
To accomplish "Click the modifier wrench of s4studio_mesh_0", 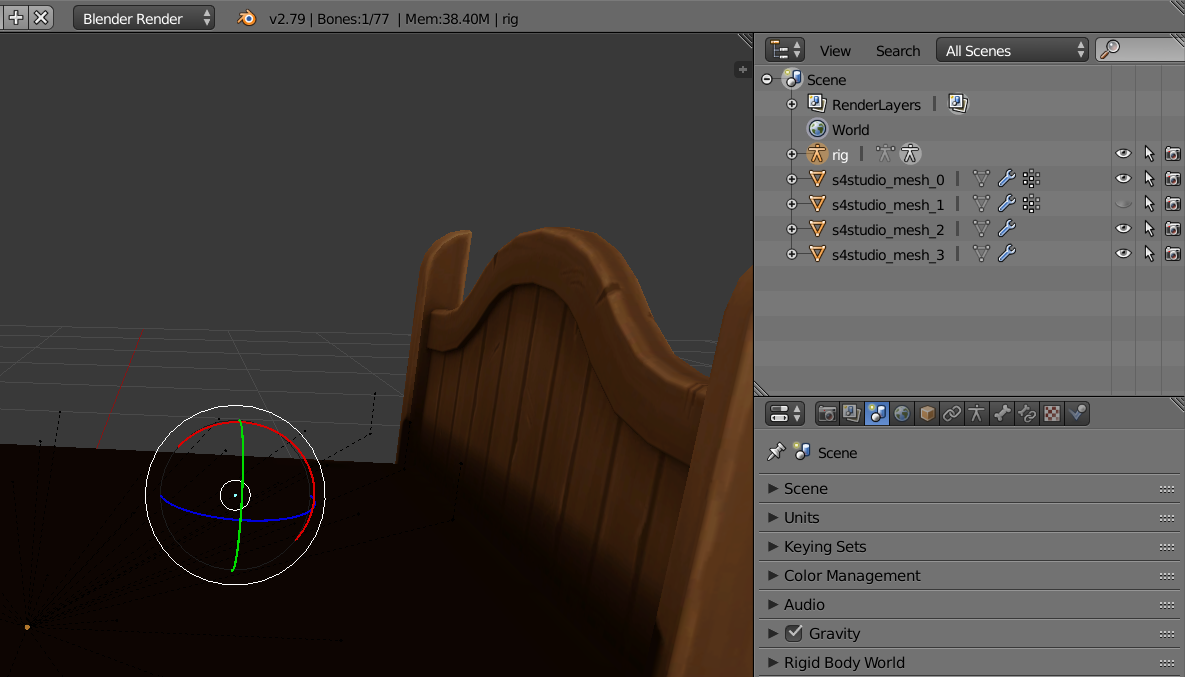I will click(1007, 179).
